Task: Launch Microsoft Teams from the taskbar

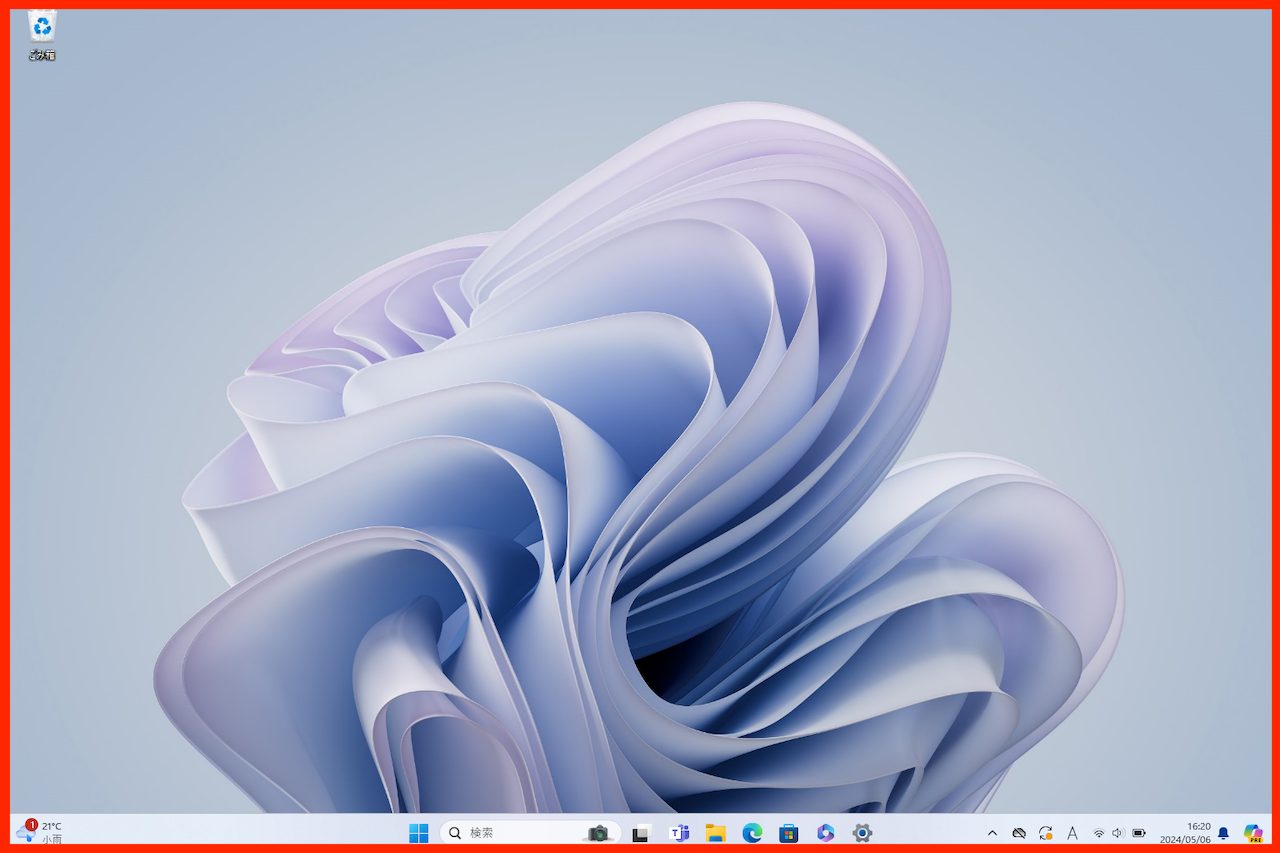Action: (679, 832)
